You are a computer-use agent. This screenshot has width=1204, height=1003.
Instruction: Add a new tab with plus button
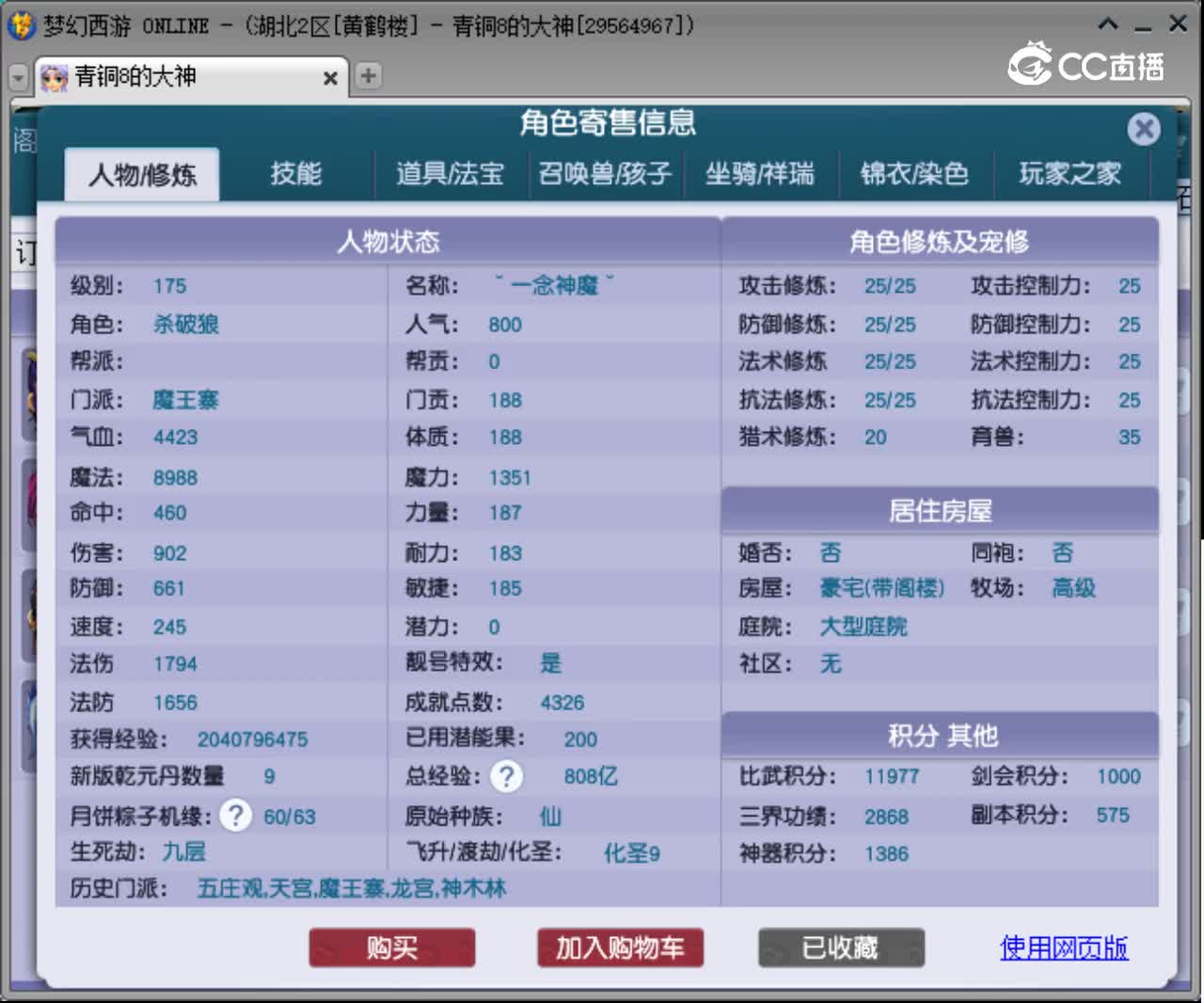click(369, 75)
